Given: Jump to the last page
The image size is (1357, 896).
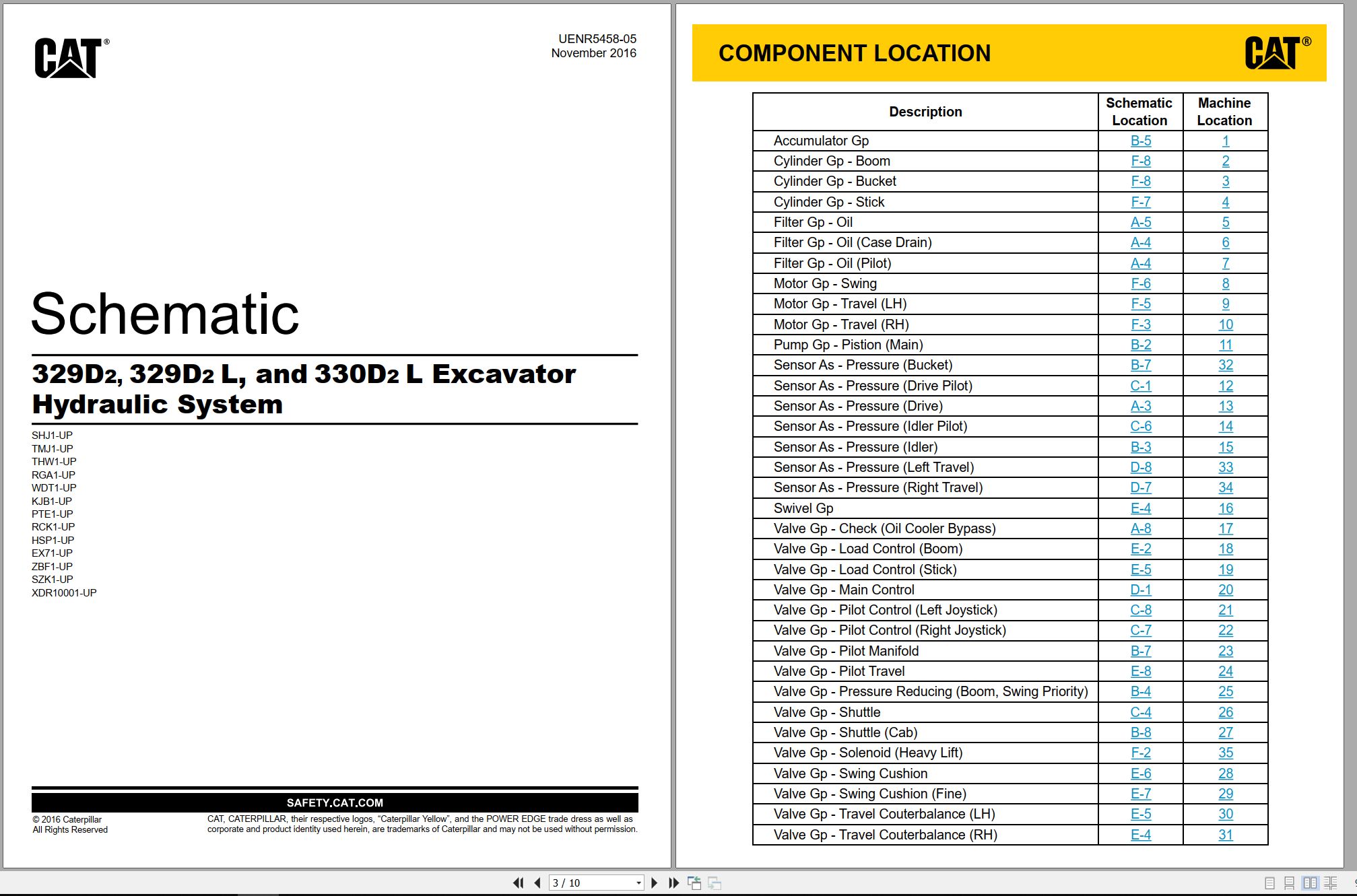Looking at the screenshot, I should pos(673,883).
